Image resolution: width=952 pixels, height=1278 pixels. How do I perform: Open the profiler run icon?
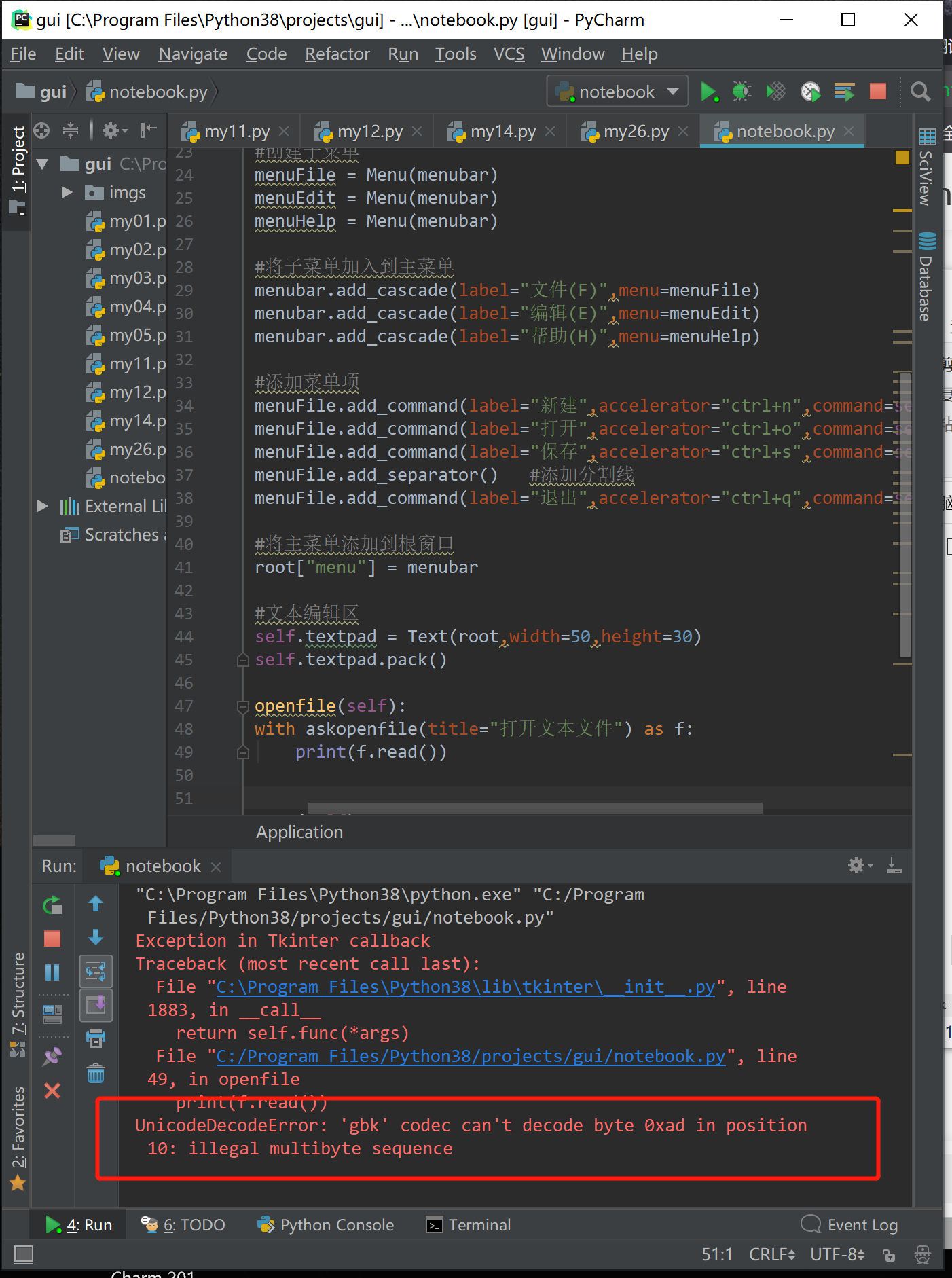810,92
